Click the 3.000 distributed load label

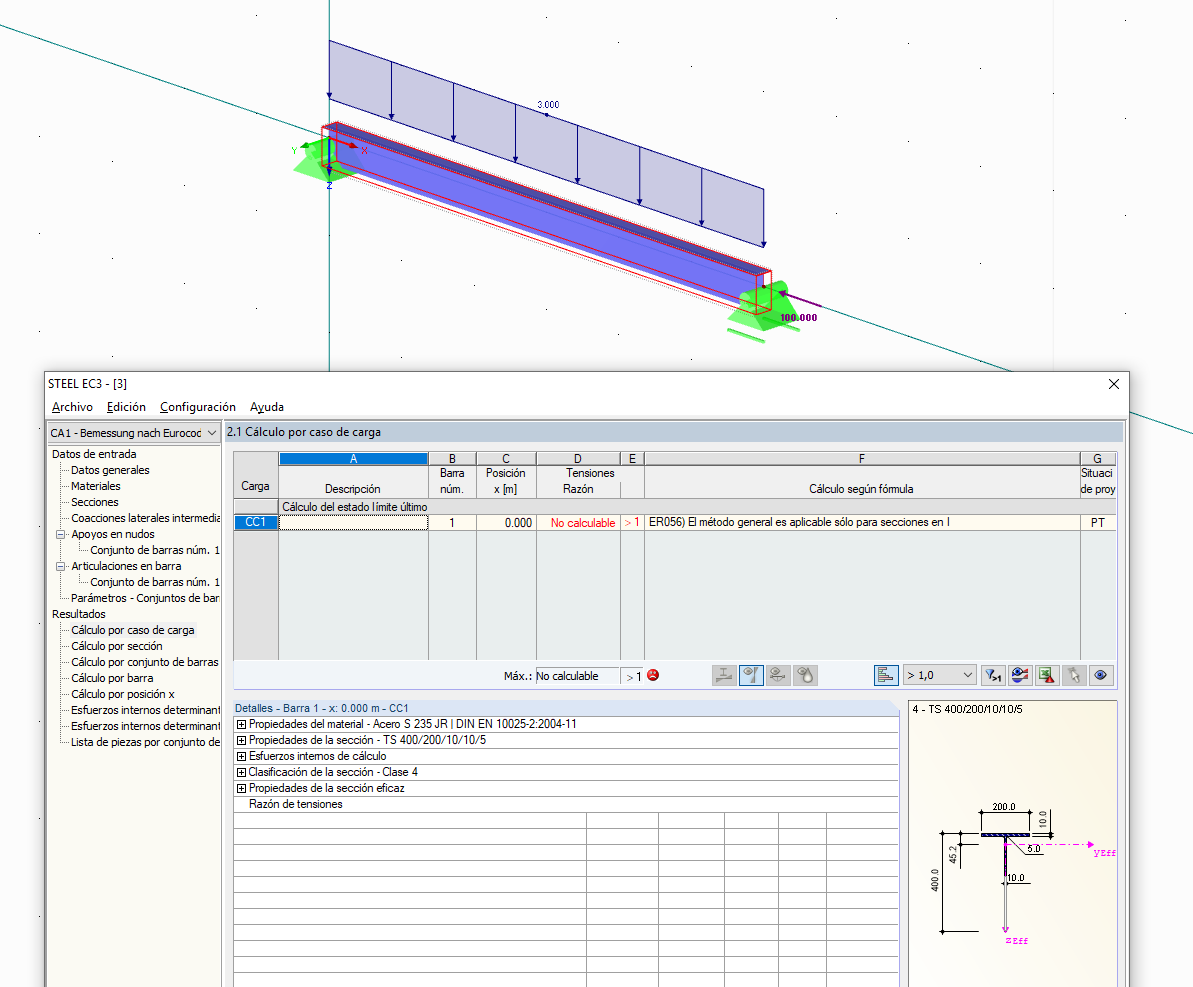548,105
